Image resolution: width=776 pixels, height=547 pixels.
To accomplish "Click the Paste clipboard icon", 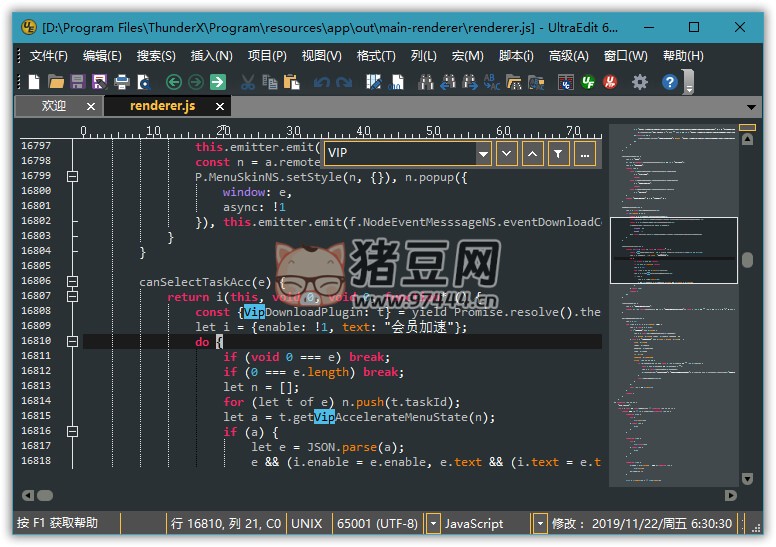I will (x=292, y=82).
